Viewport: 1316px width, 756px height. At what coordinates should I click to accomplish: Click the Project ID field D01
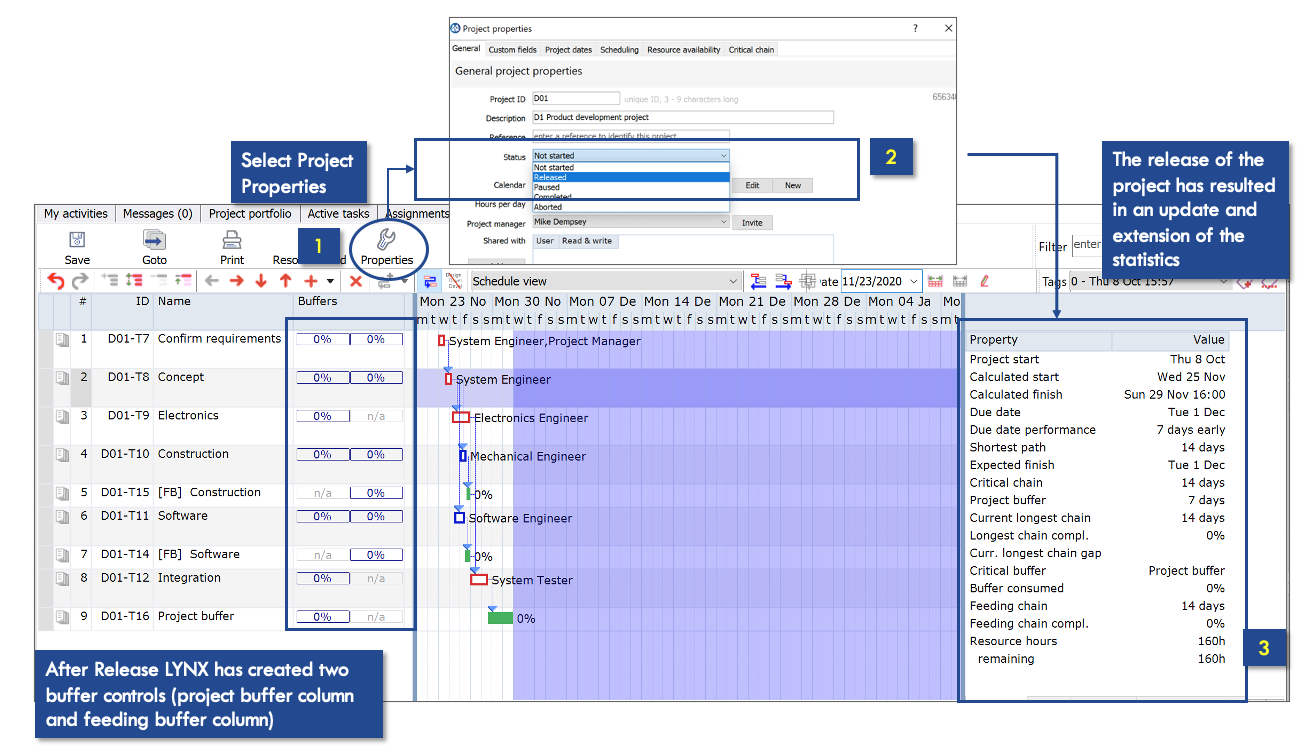click(x=576, y=99)
